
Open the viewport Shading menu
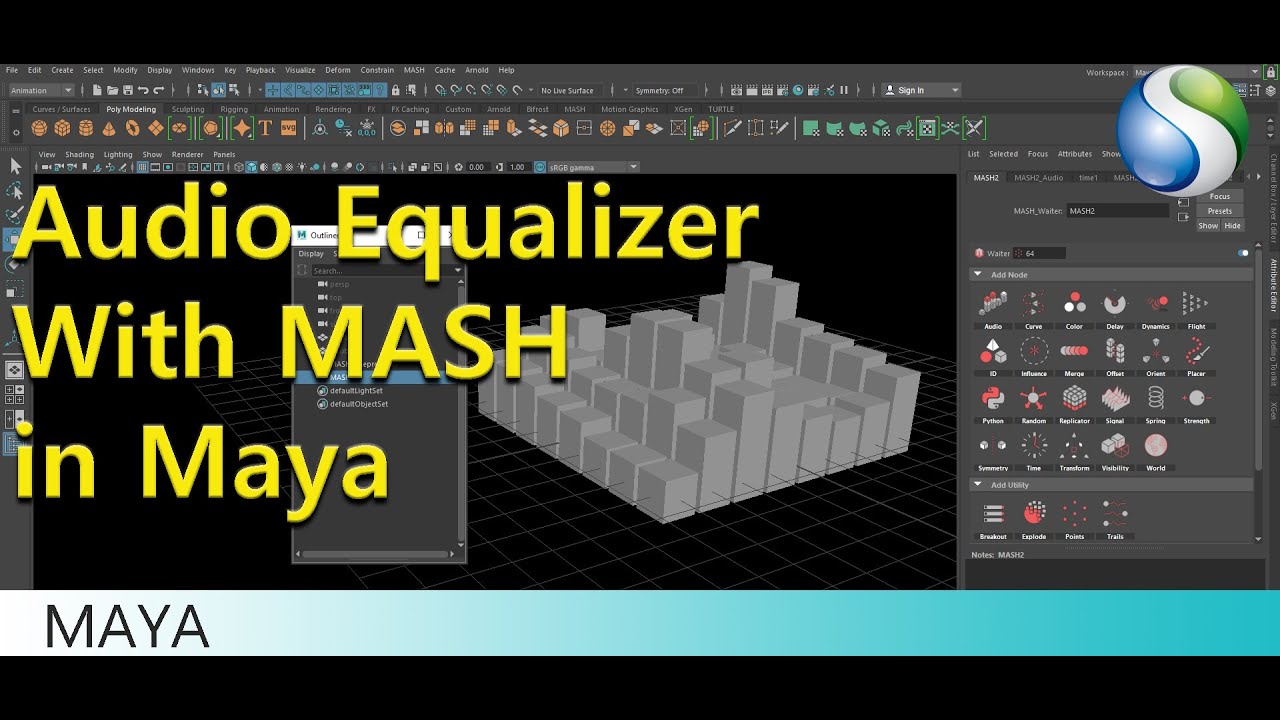80,155
